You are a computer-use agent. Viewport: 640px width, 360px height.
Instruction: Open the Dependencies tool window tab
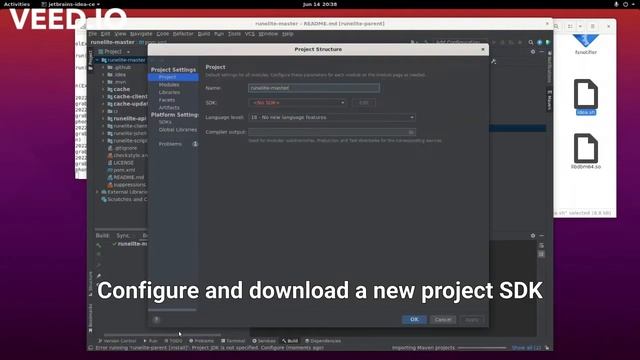(x=323, y=340)
